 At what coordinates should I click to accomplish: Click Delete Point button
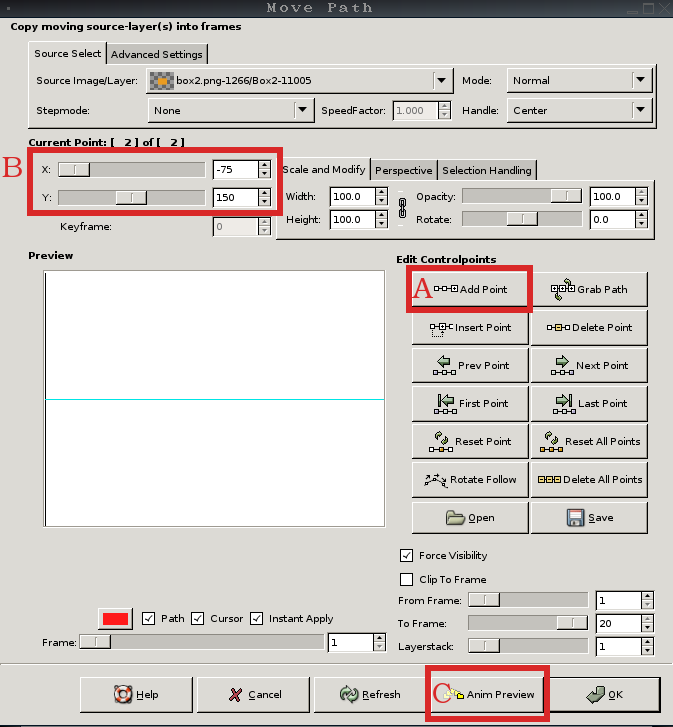[589, 327]
